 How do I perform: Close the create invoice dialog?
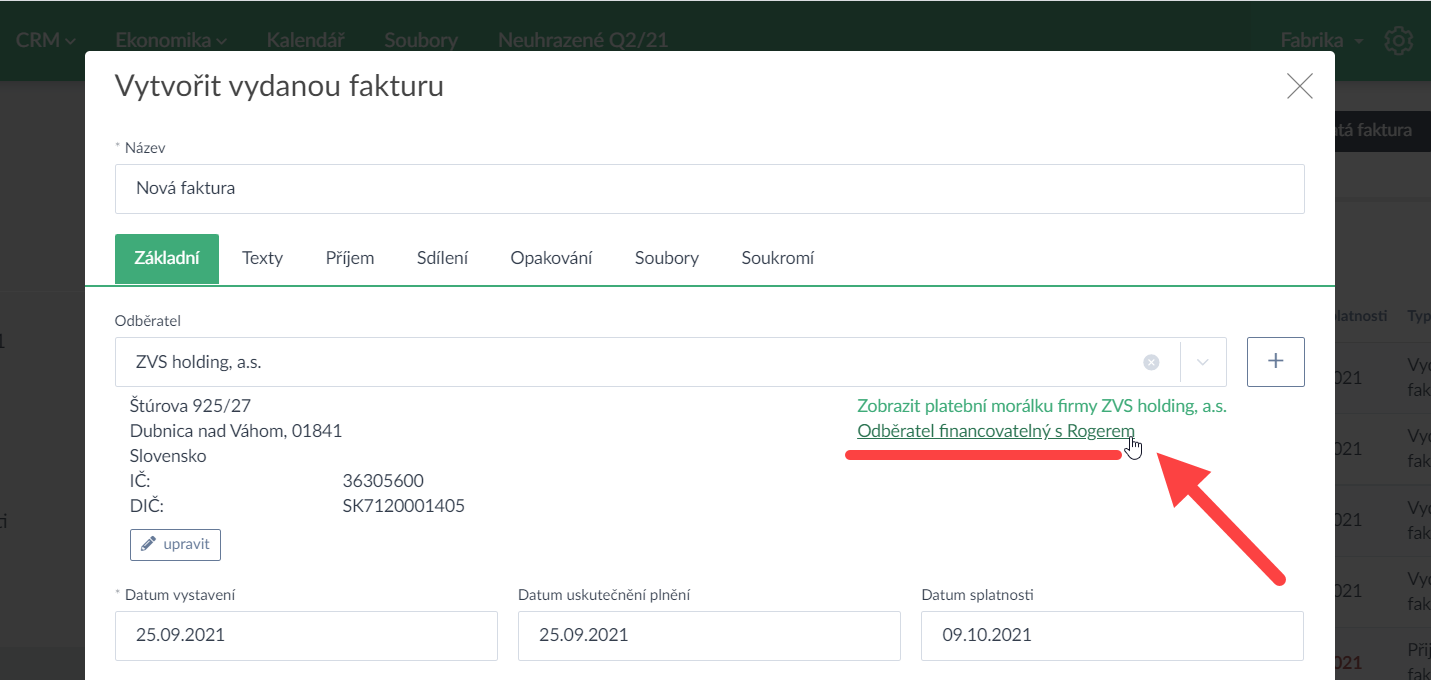click(x=1299, y=86)
